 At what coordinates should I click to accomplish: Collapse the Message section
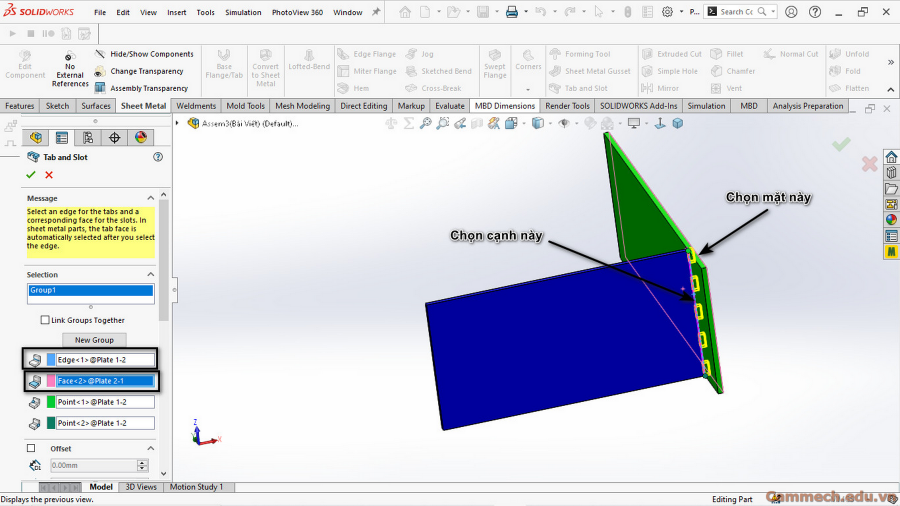pyautogui.click(x=150, y=198)
